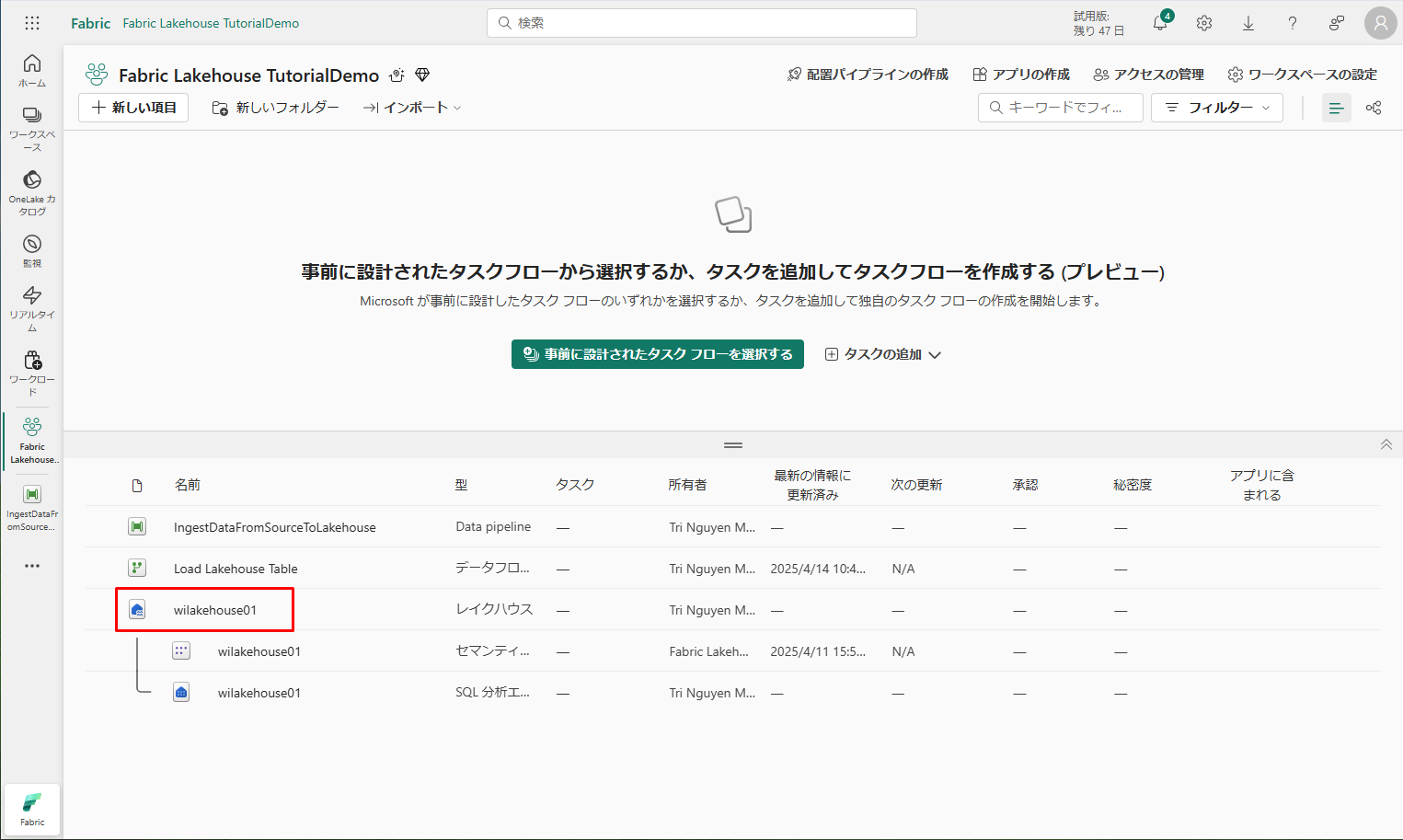
Task: Open Workspace settings
Action: pyautogui.click(x=1302, y=75)
